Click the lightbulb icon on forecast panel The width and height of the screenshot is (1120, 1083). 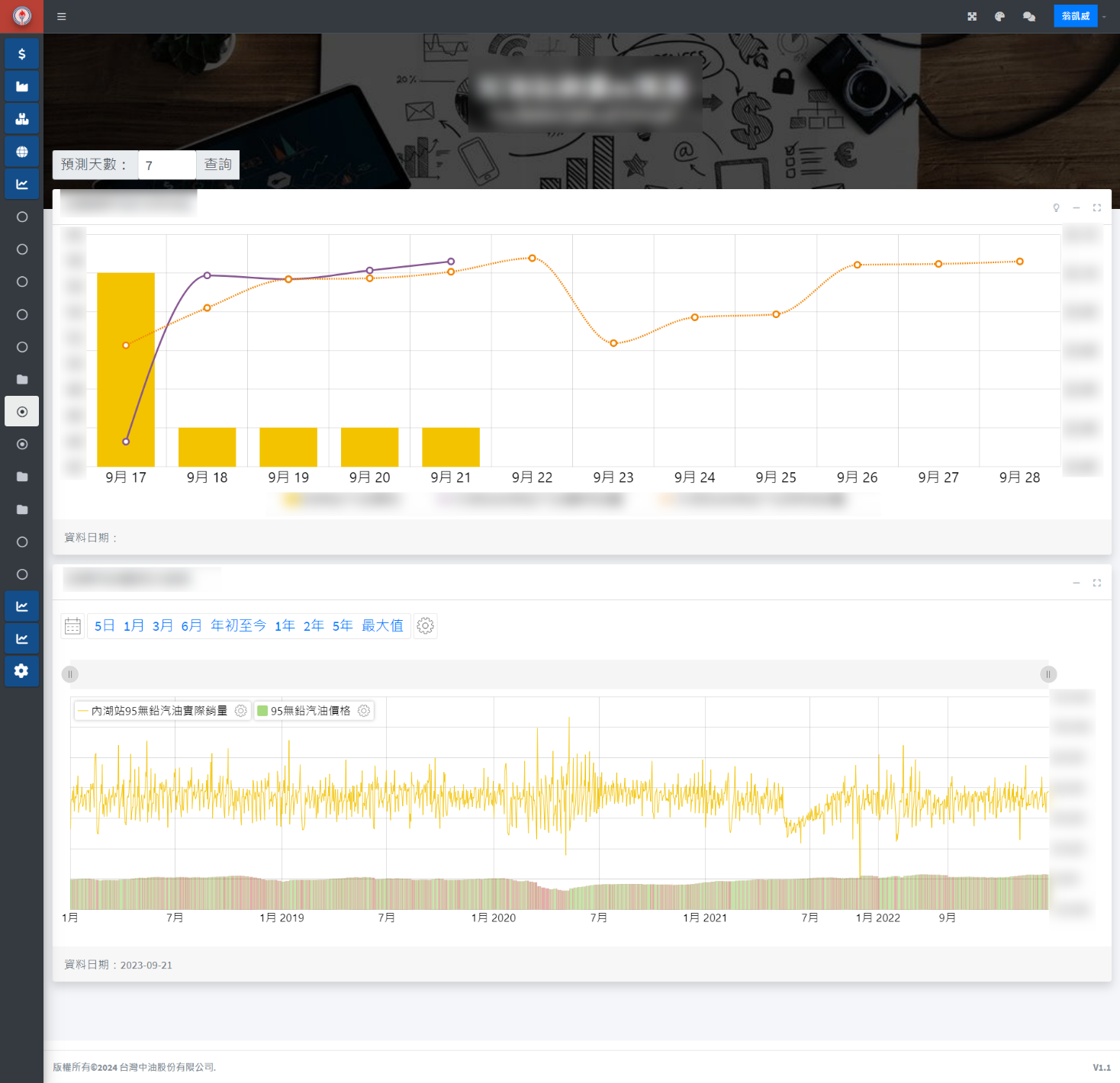pos(1057,207)
